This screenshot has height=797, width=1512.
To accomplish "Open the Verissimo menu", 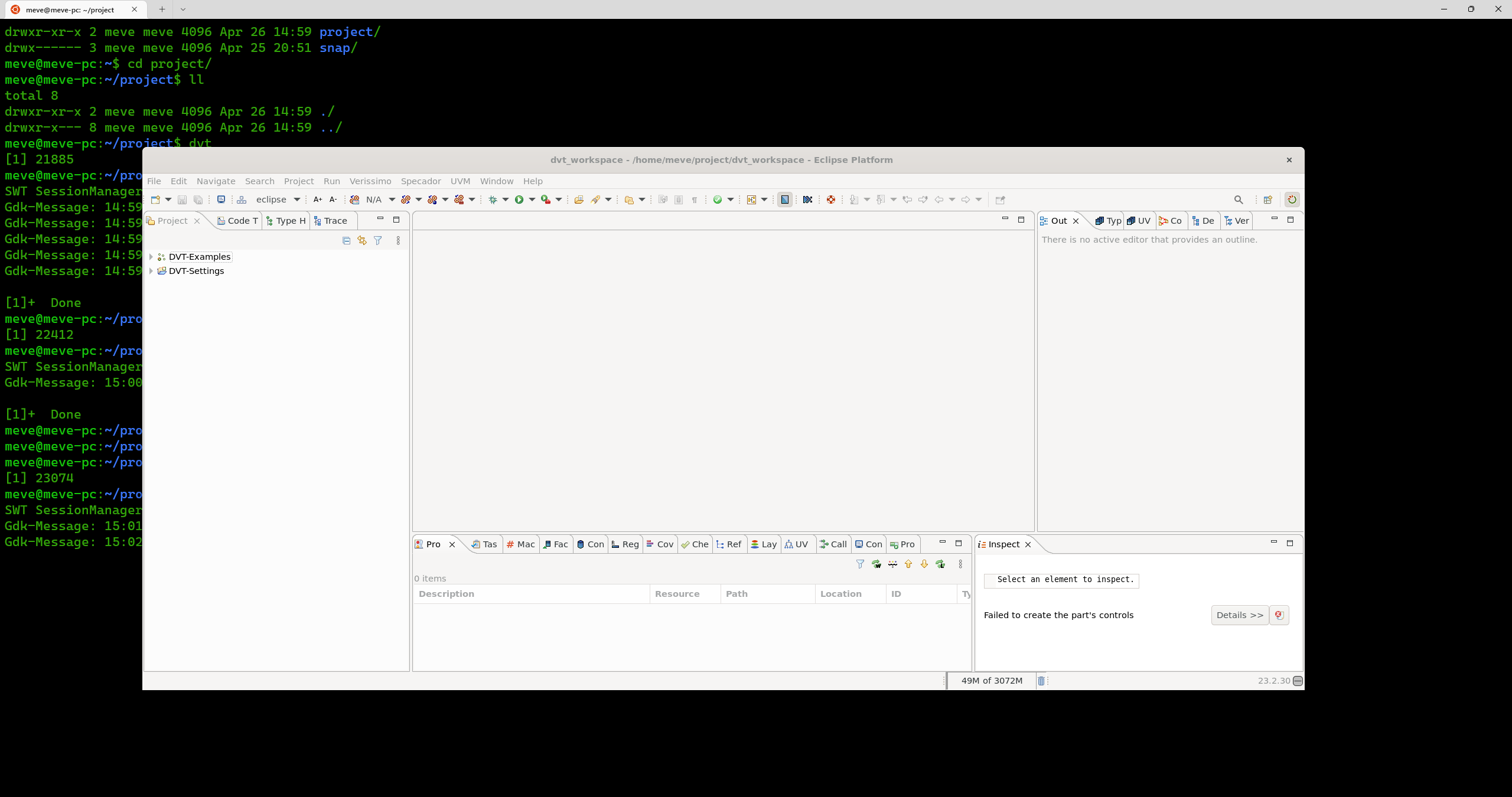I will [370, 181].
